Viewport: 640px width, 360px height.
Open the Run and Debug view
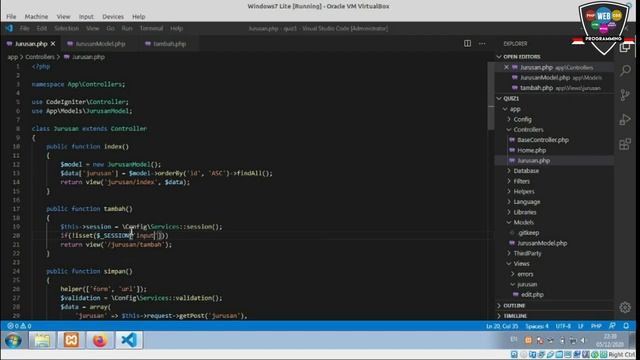625,120
